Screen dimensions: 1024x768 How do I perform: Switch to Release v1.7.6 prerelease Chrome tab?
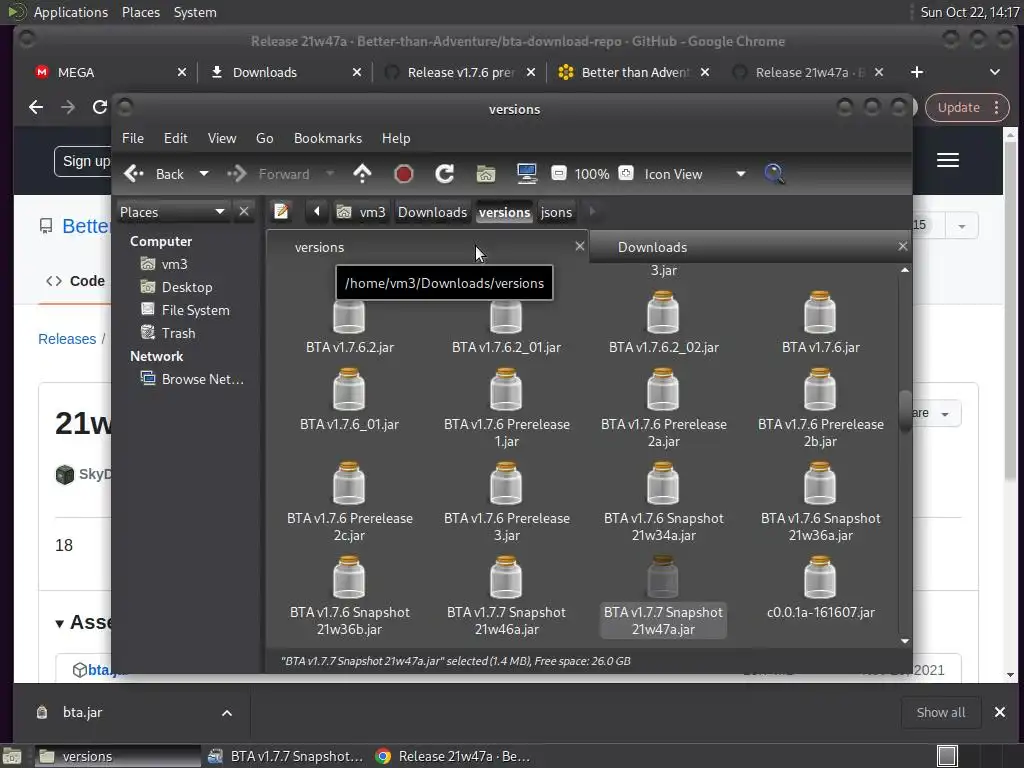(460, 72)
